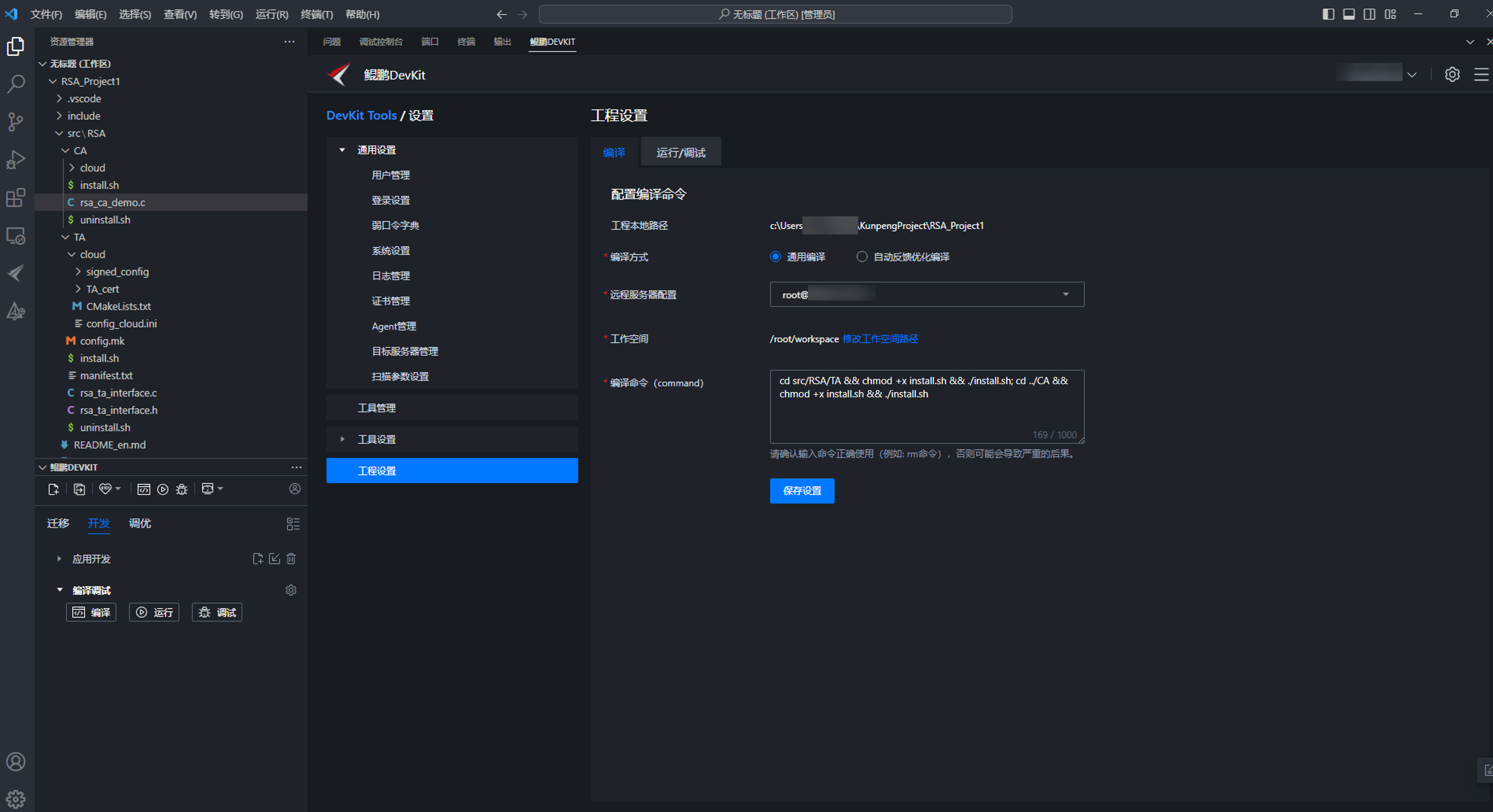Open the Accounts icon in activity bar
This screenshot has width=1493, height=812.
pyautogui.click(x=16, y=761)
